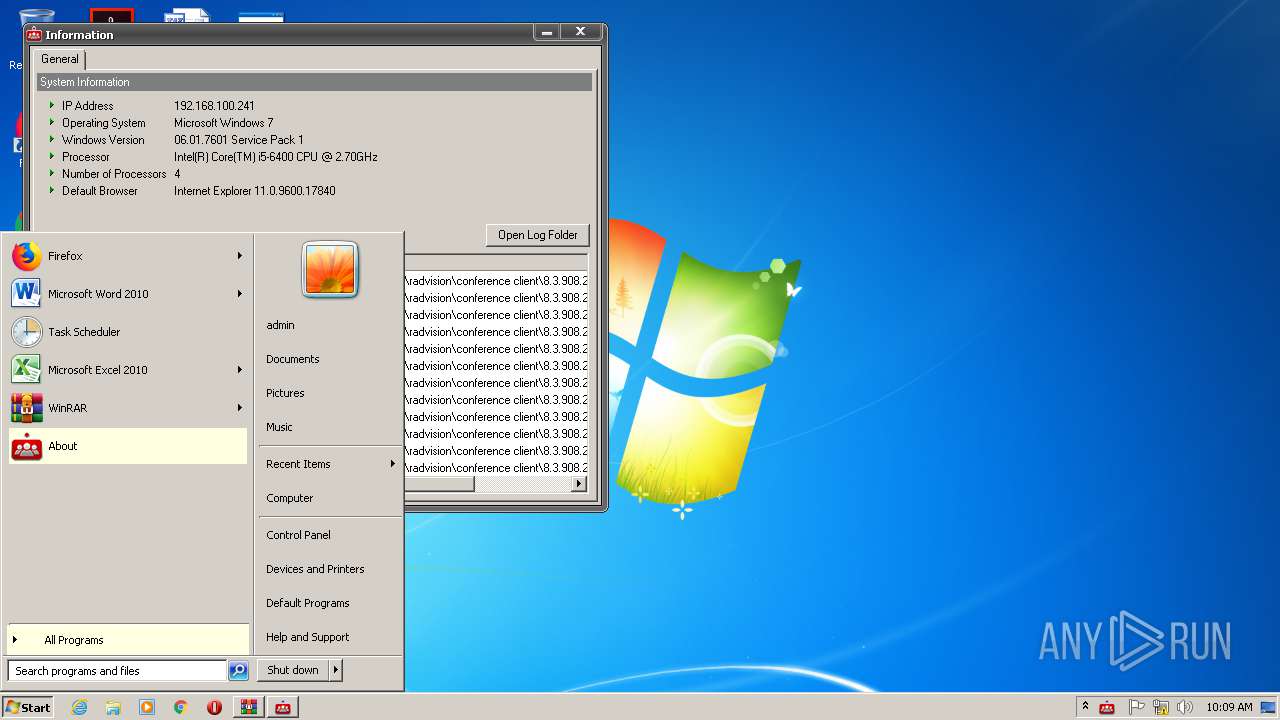Open Pictures from Start menu

click(285, 393)
